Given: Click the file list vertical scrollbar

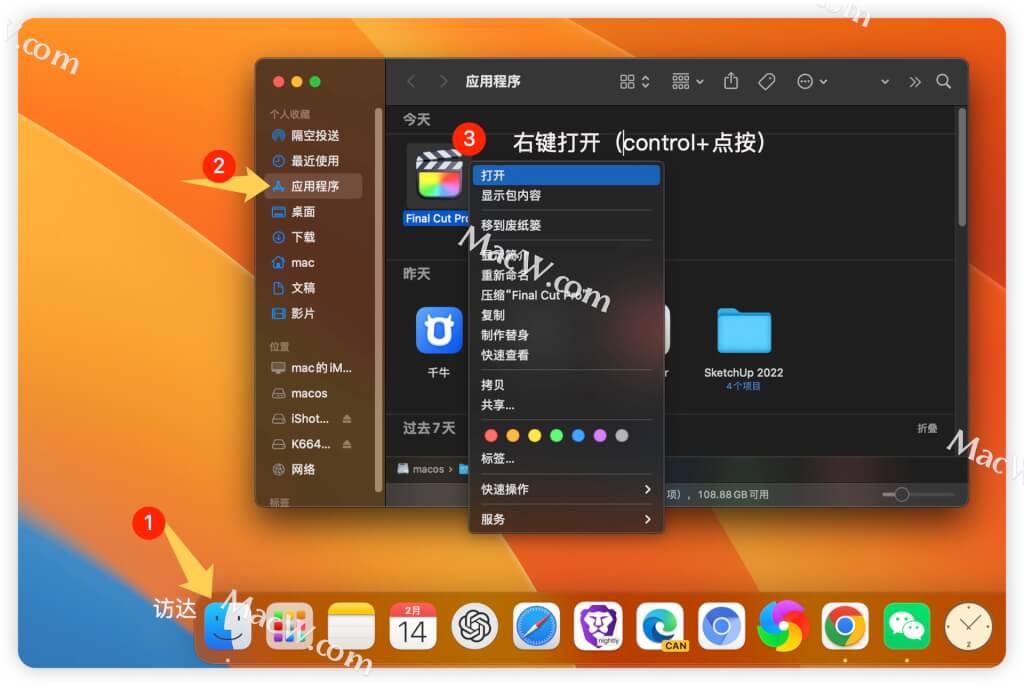Looking at the screenshot, I should (961, 168).
